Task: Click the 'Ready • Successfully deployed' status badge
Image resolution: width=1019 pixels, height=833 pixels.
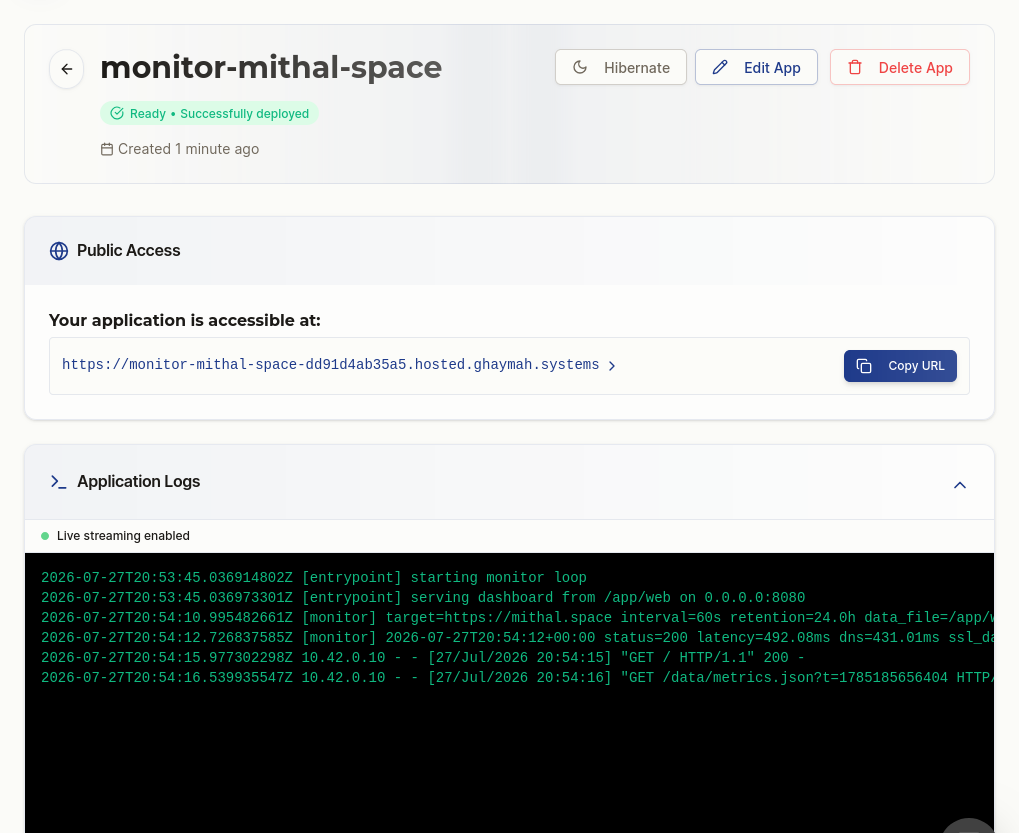Action: click(x=209, y=113)
